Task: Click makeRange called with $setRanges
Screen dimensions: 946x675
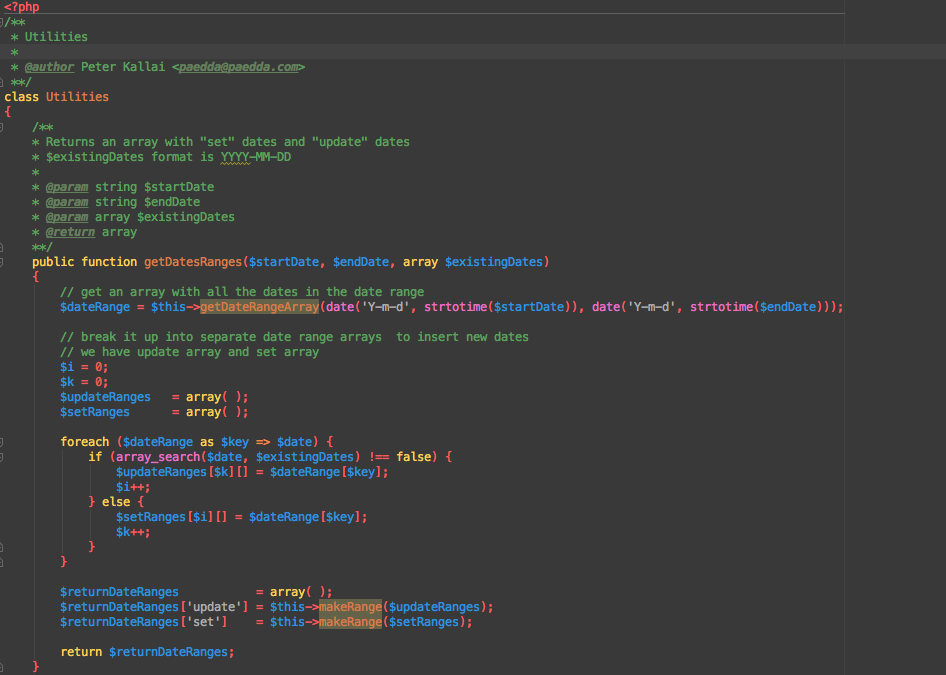Action: (351, 622)
